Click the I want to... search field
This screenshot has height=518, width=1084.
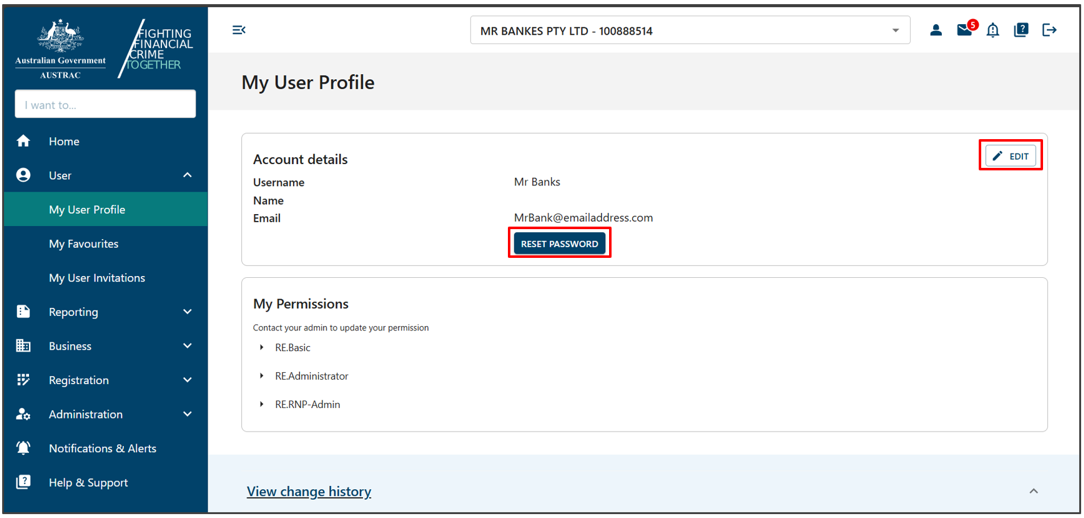click(x=105, y=104)
